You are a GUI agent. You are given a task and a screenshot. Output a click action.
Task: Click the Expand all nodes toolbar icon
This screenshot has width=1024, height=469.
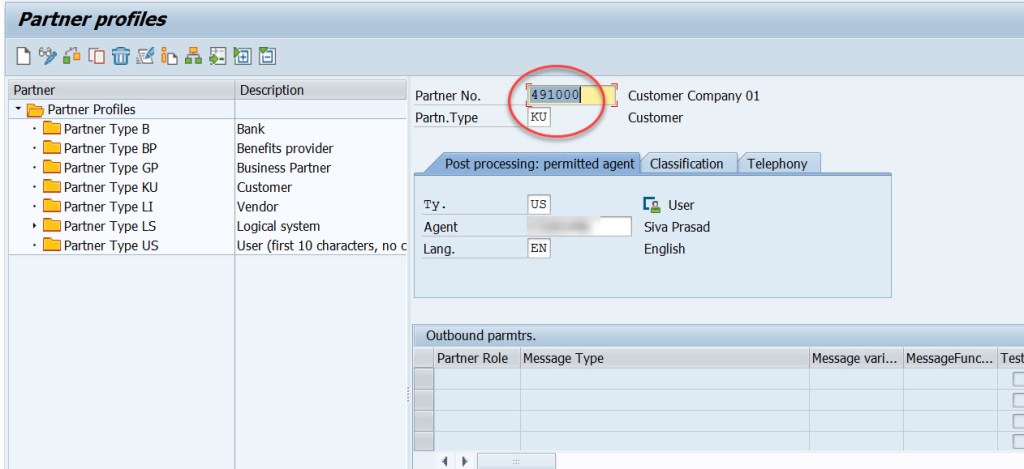tap(242, 56)
